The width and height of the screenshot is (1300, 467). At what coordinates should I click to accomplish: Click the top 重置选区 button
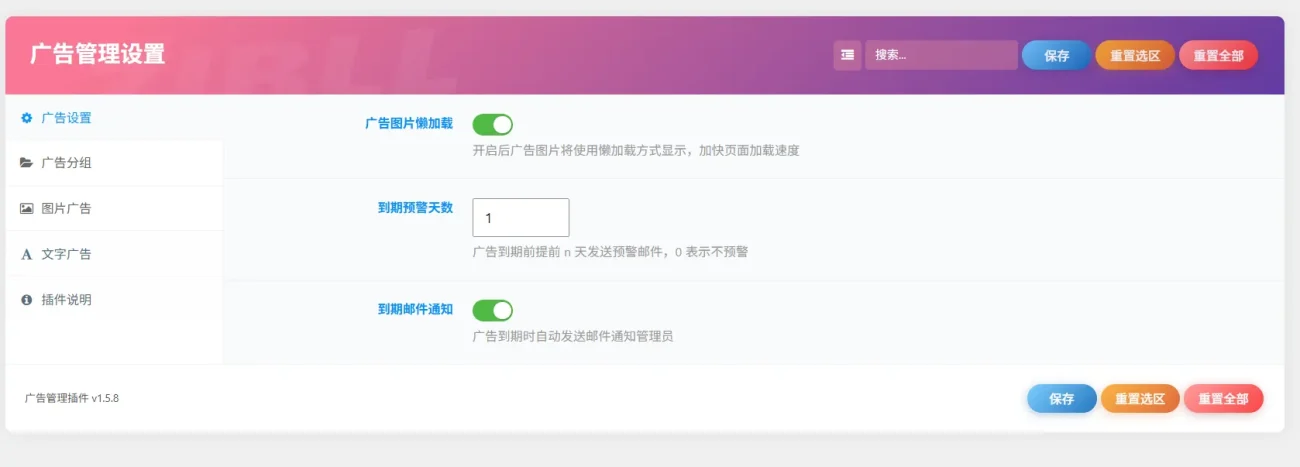pos(1135,56)
